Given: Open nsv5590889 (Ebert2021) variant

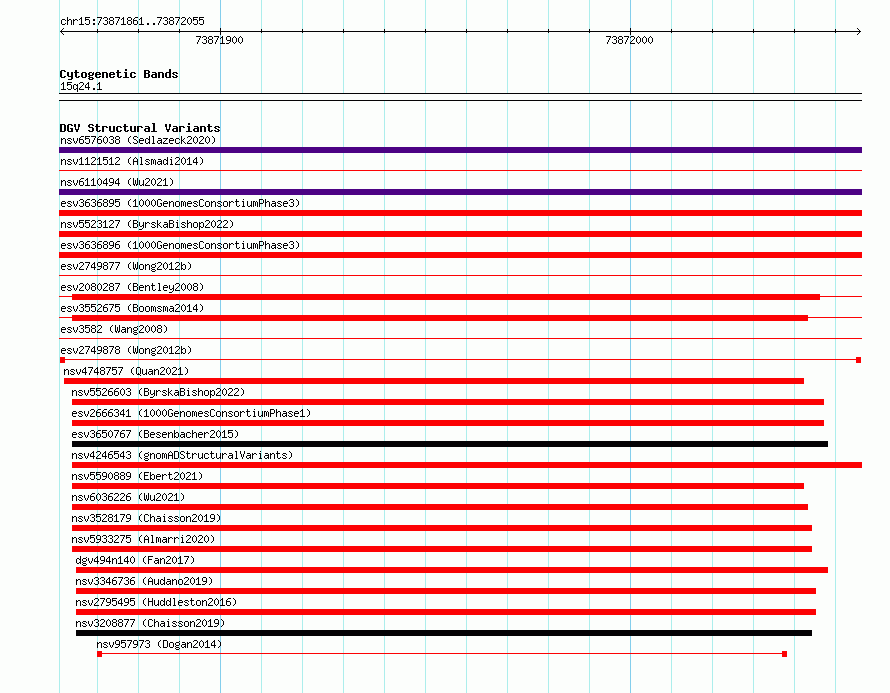Looking at the screenshot, I should [x=137, y=476].
